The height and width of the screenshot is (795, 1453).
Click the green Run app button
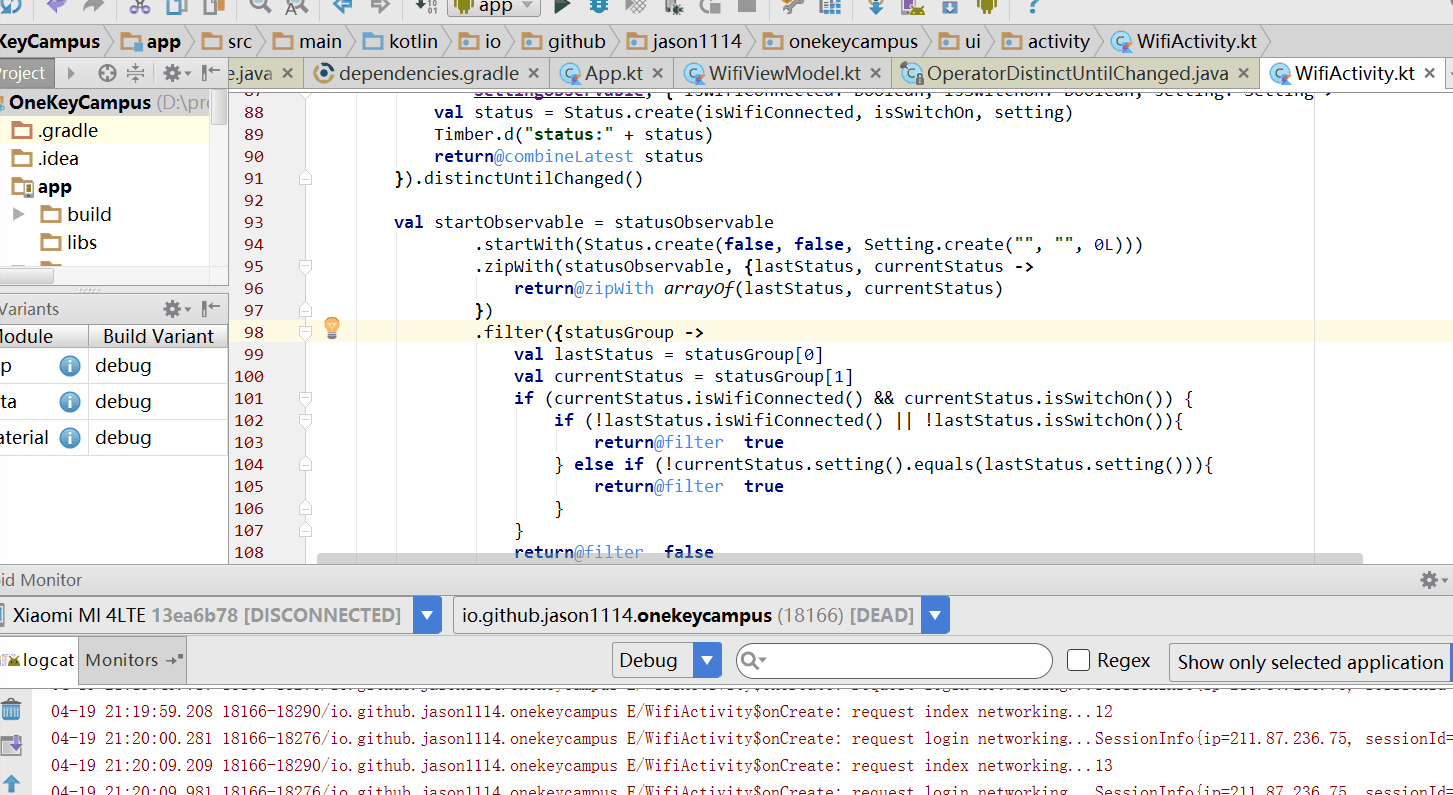pos(562,6)
